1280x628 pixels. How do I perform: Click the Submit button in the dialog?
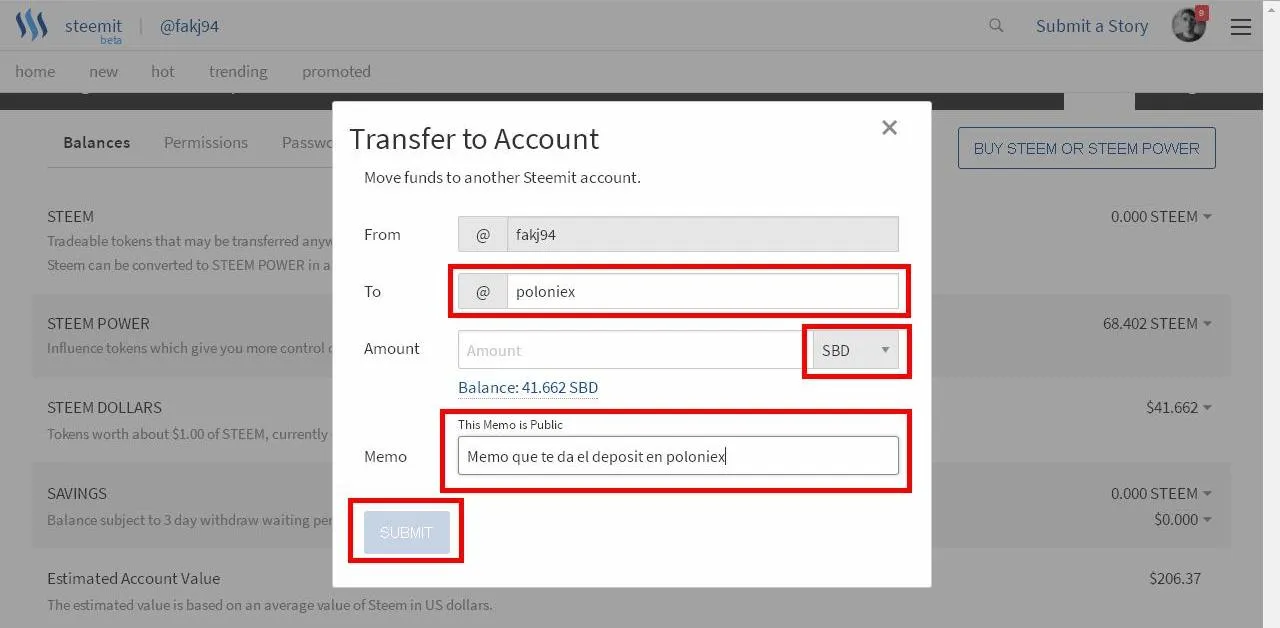click(x=406, y=532)
